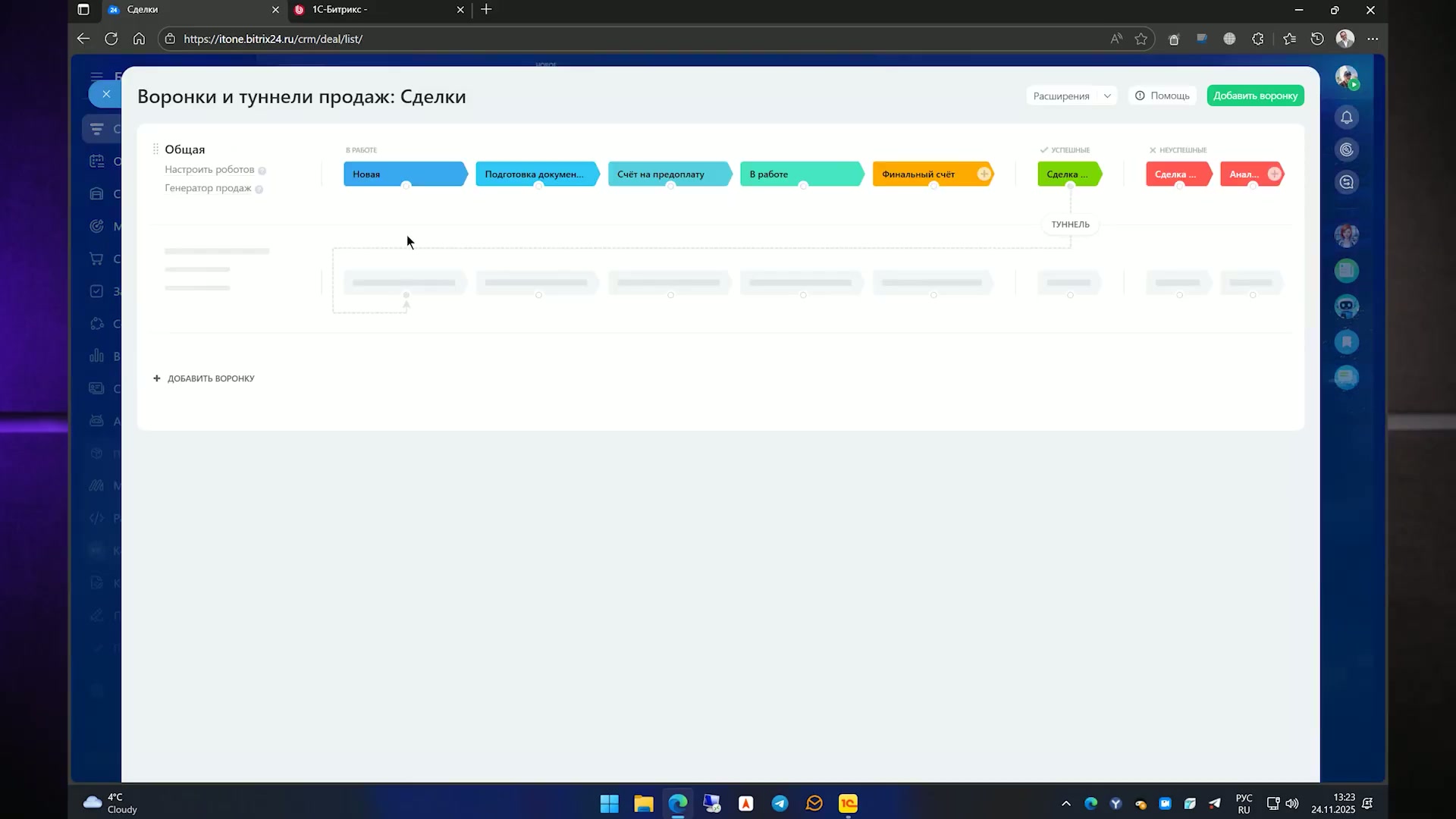Viewport: 1456px width, 819px height.
Task: Open browser extensions puzzle icon
Action: [1258, 39]
